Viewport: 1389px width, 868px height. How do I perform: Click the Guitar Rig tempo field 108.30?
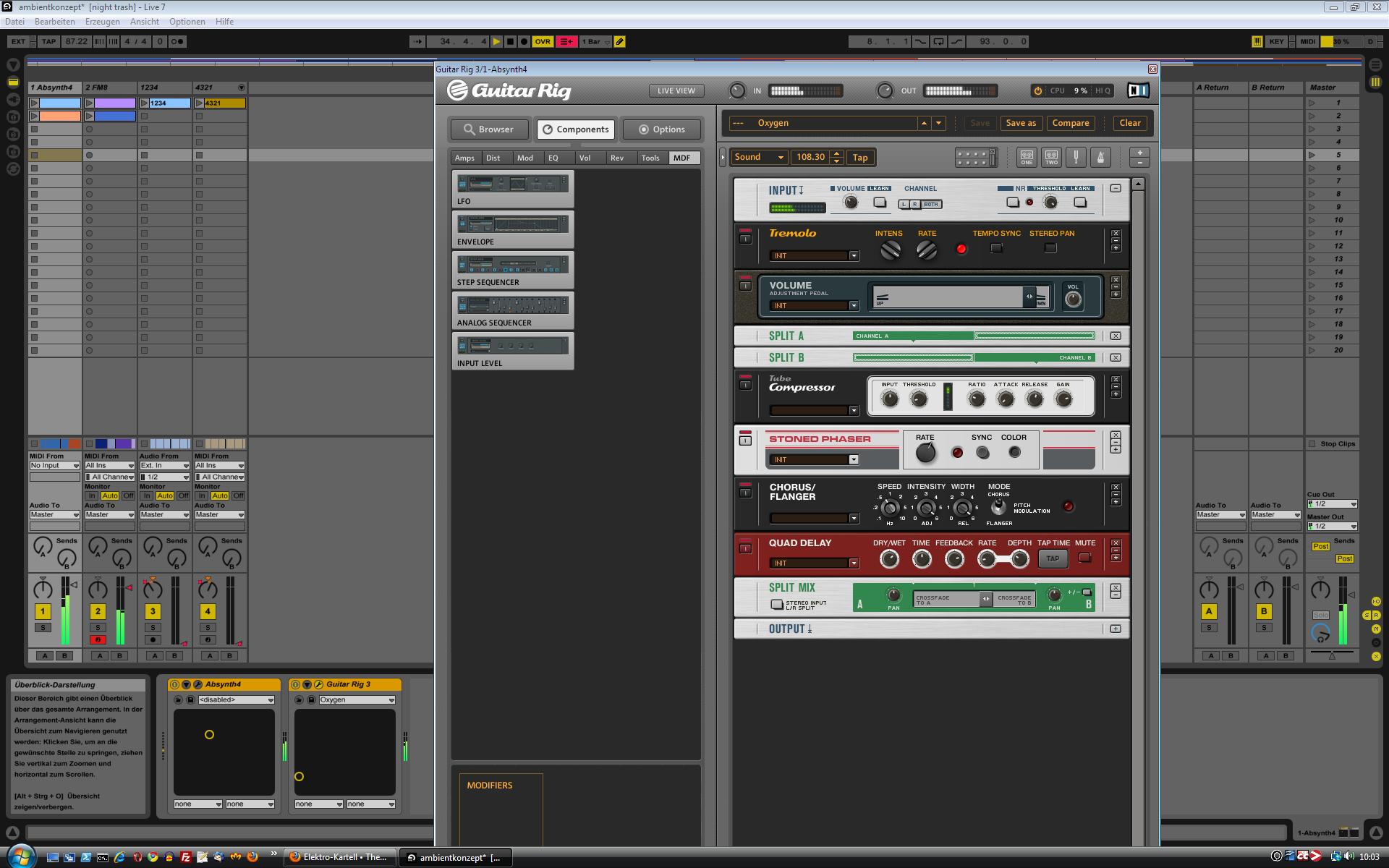[x=810, y=157]
